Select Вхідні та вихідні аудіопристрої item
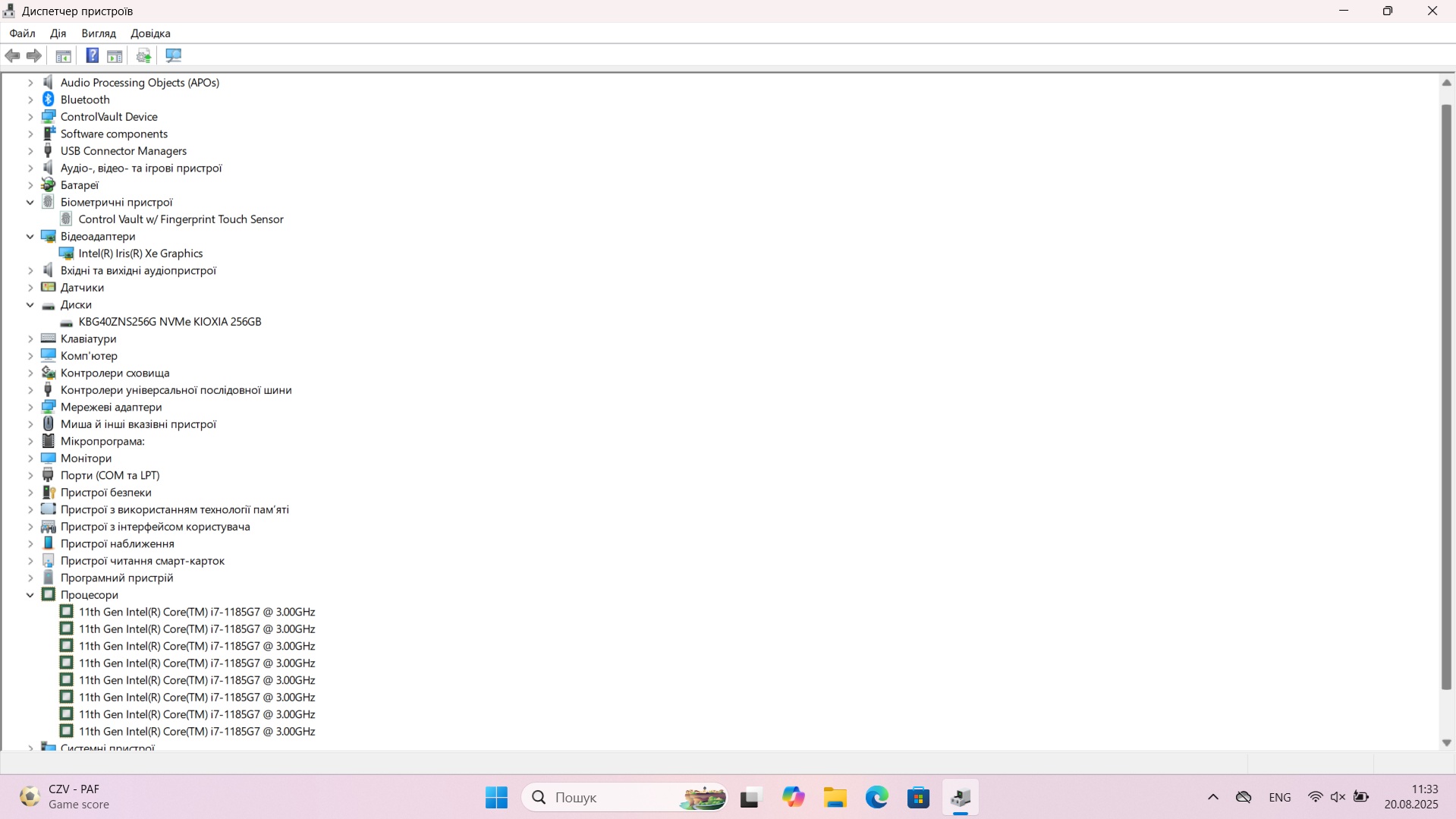This screenshot has width=1456, height=819. [138, 270]
